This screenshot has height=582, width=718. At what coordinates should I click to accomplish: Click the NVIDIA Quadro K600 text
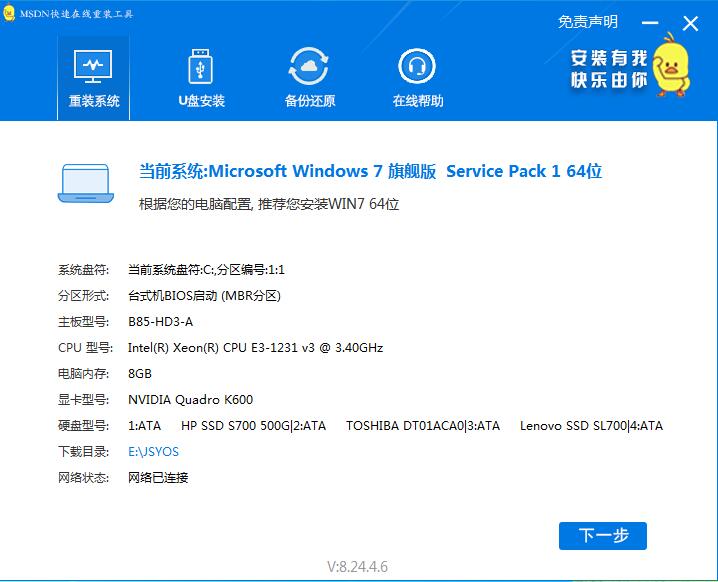pos(190,400)
